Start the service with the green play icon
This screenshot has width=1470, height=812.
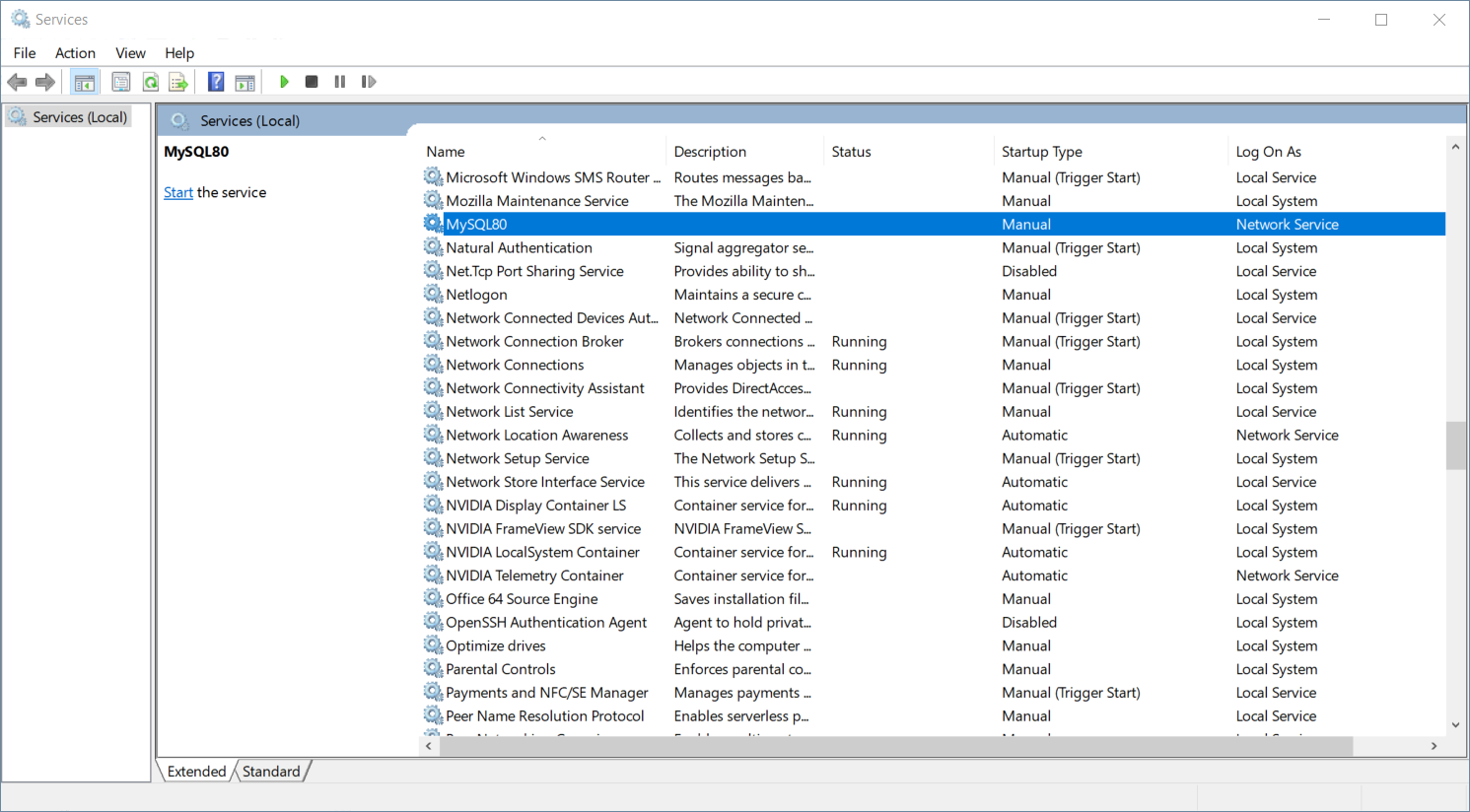[x=284, y=82]
